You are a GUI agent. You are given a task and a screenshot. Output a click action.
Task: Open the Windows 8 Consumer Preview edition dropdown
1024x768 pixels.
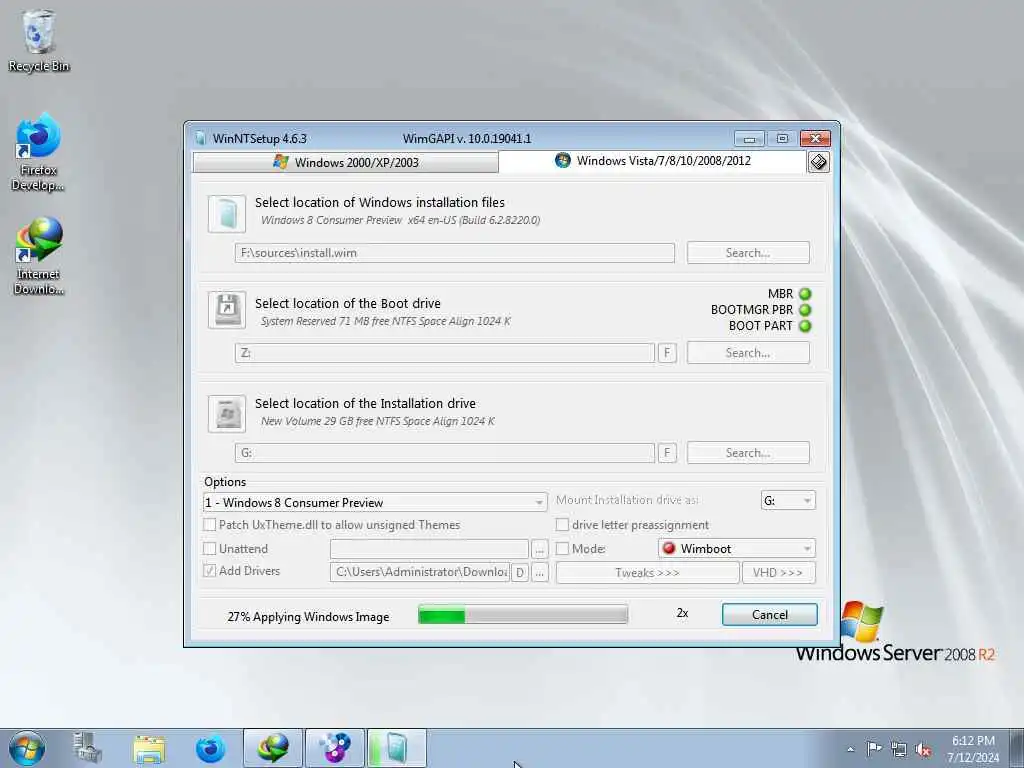(375, 502)
